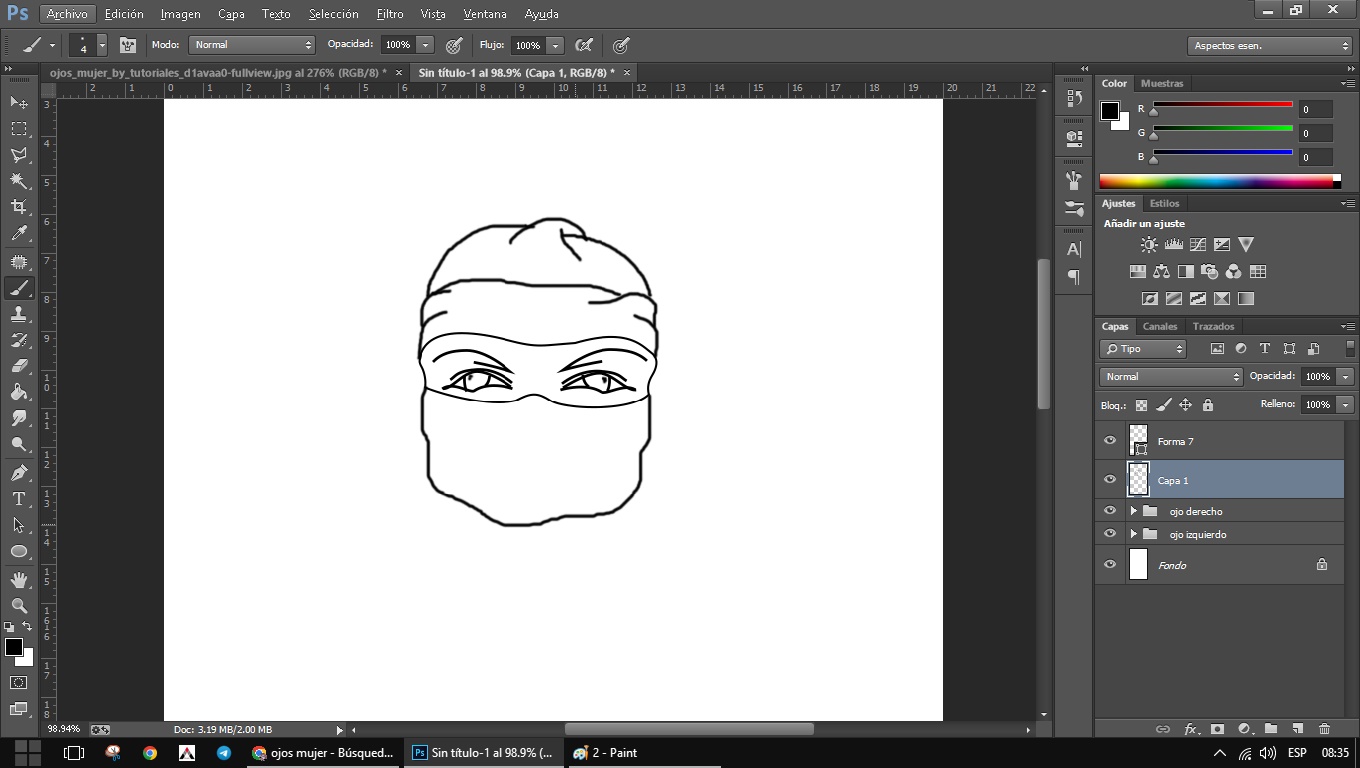Screen dimensions: 1360x768
Task: Select the Magic Wand tool
Action: pos(19,181)
